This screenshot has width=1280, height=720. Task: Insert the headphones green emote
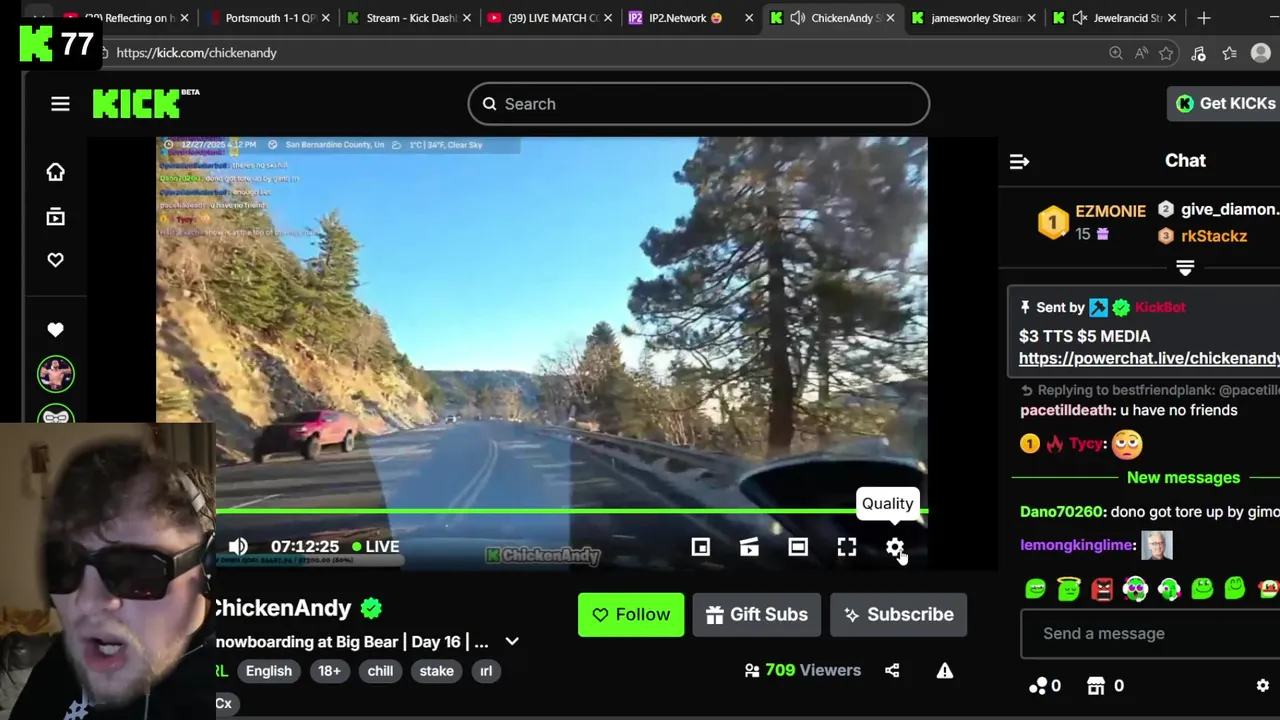[x=1169, y=589]
